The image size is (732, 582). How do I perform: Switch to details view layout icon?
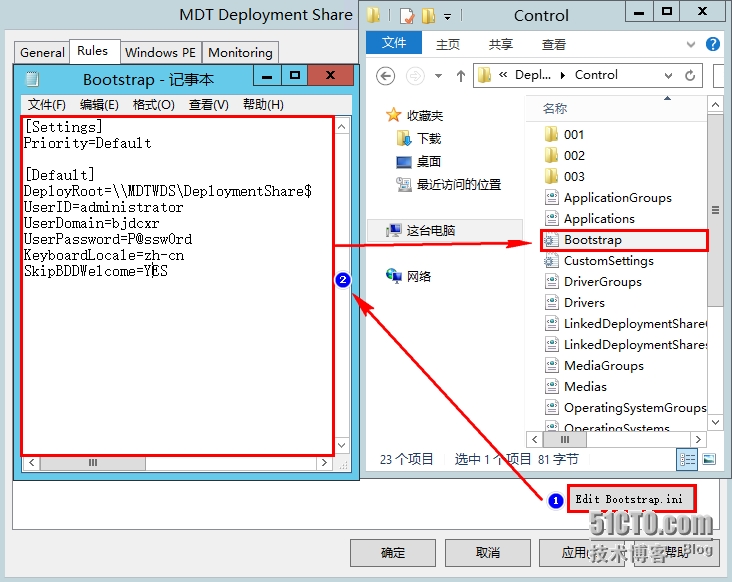click(x=687, y=459)
